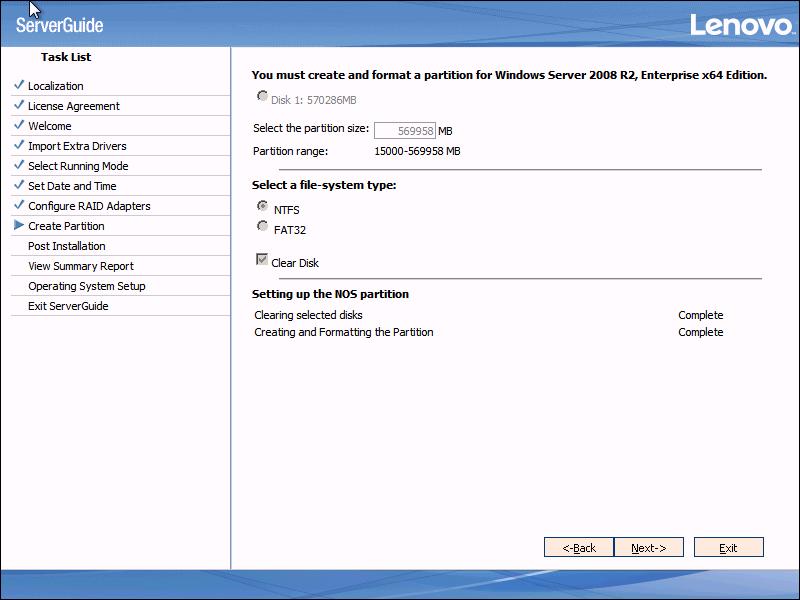Choose Exit ServerGuide from the task list
This screenshot has height=600, width=800.
coord(68,306)
